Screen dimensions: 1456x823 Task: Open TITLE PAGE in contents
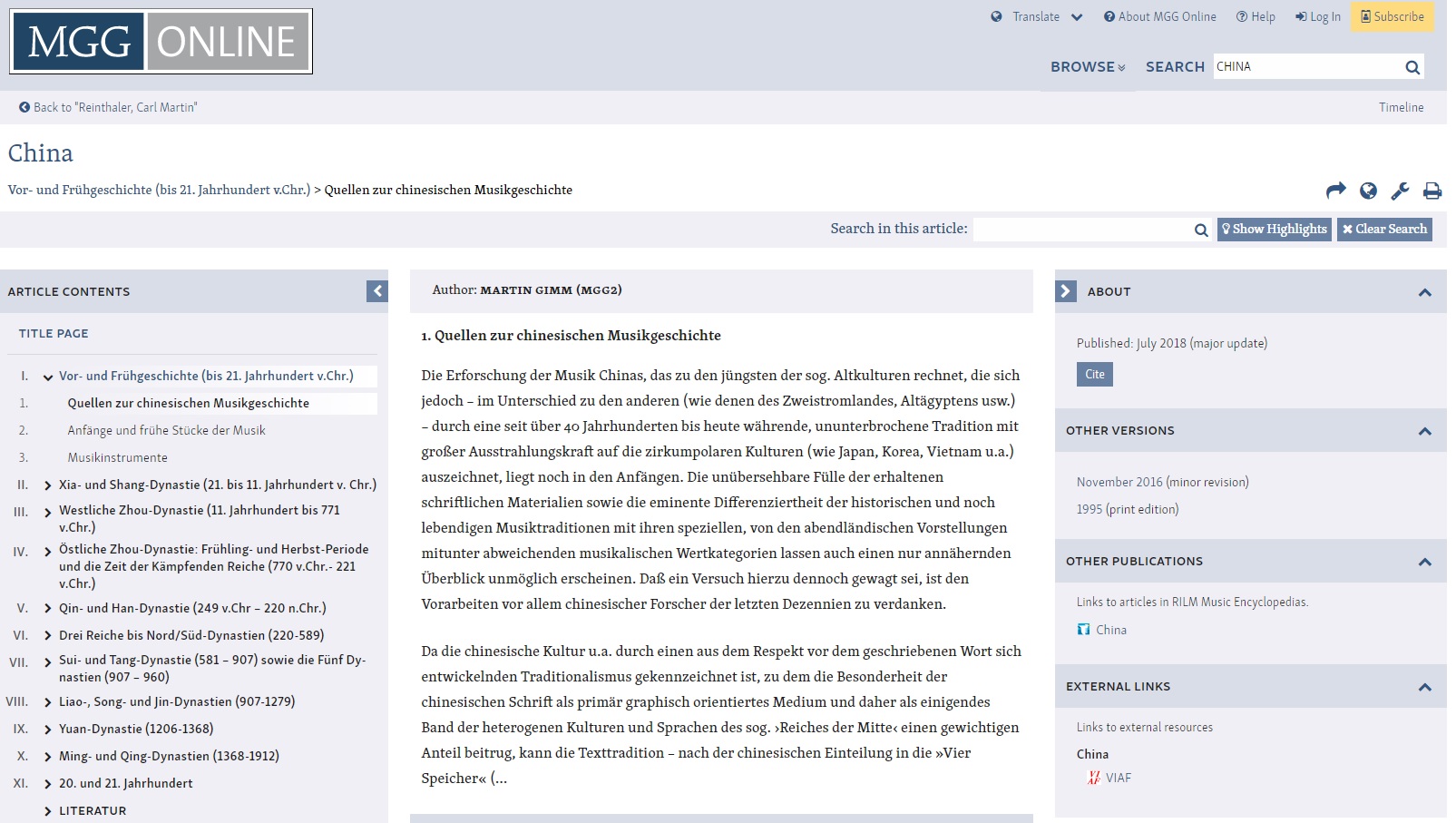54,333
